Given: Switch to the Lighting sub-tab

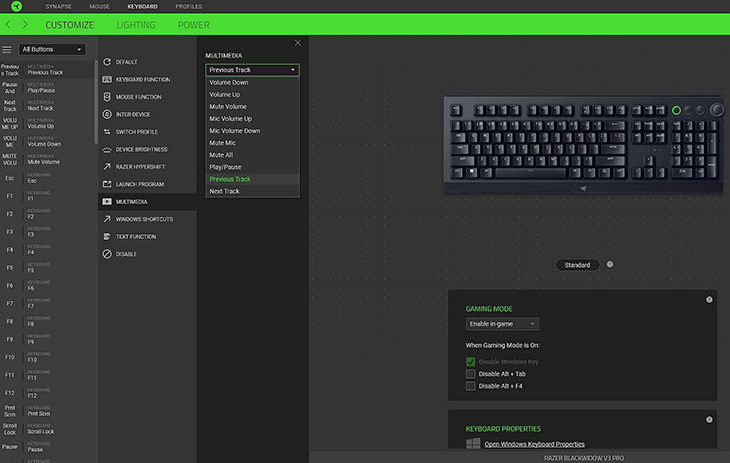Looking at the screenshot, I should 136,25.
